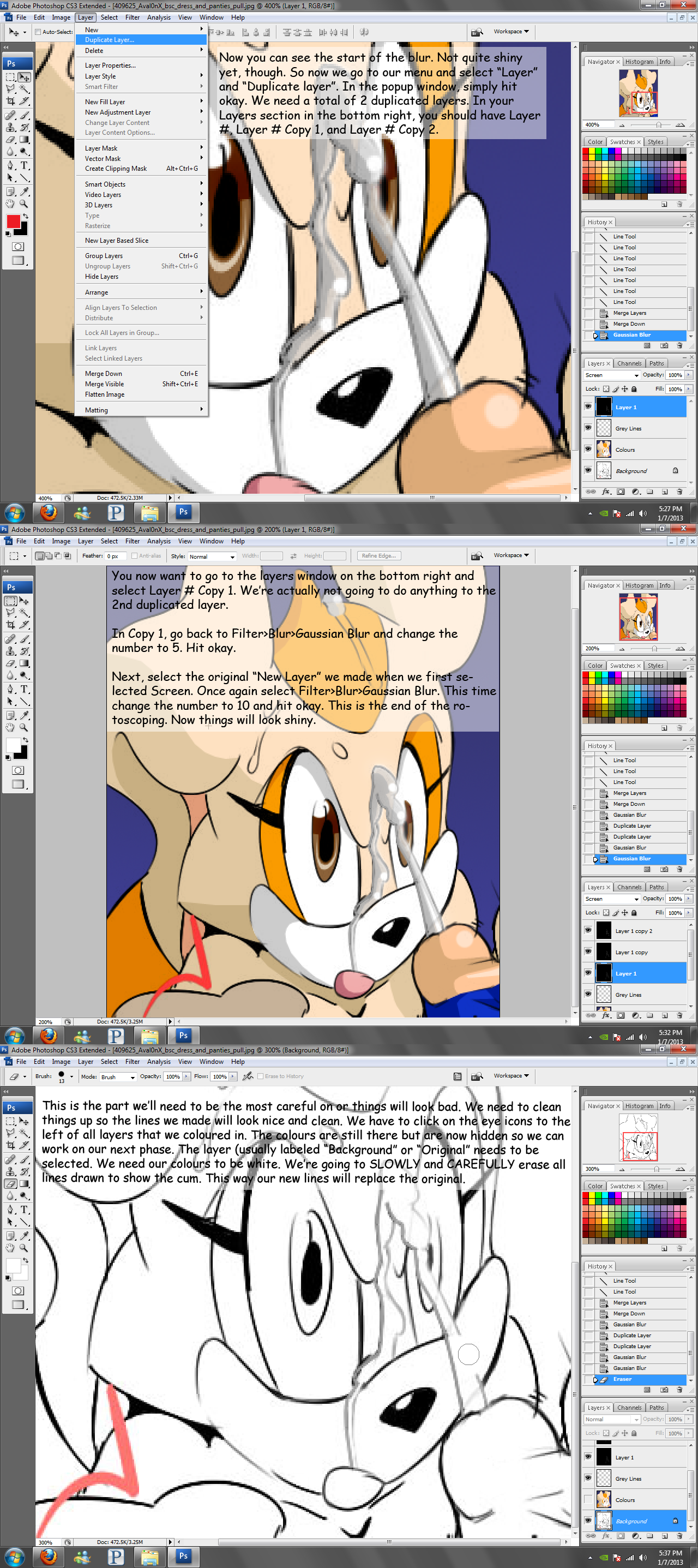Toggle the Lock all padlock in the 200% window
The image size is (698, 1568).
634,912
